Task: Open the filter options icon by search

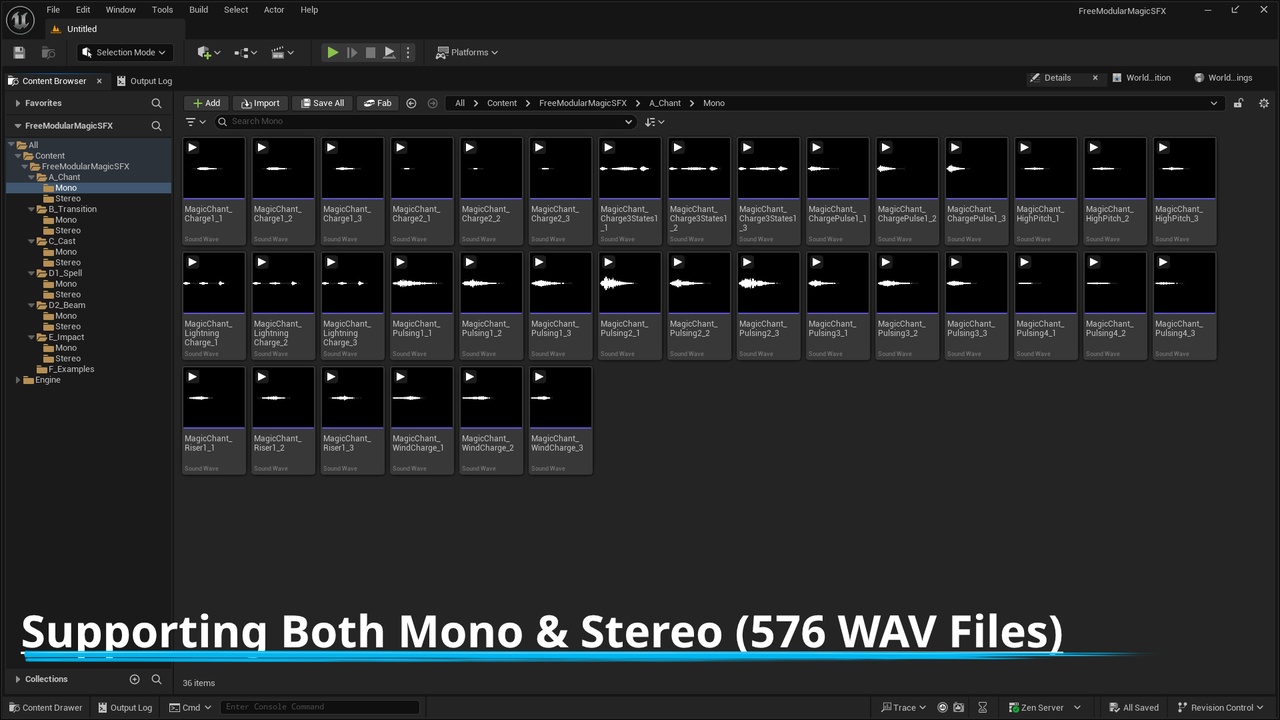Action: click(195, 121)
